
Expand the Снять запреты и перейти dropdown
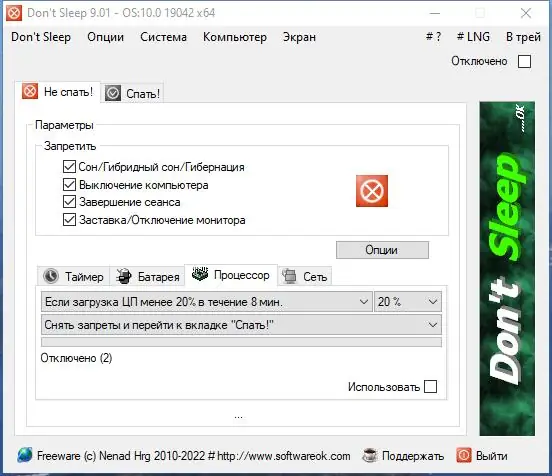click(241, 325)
